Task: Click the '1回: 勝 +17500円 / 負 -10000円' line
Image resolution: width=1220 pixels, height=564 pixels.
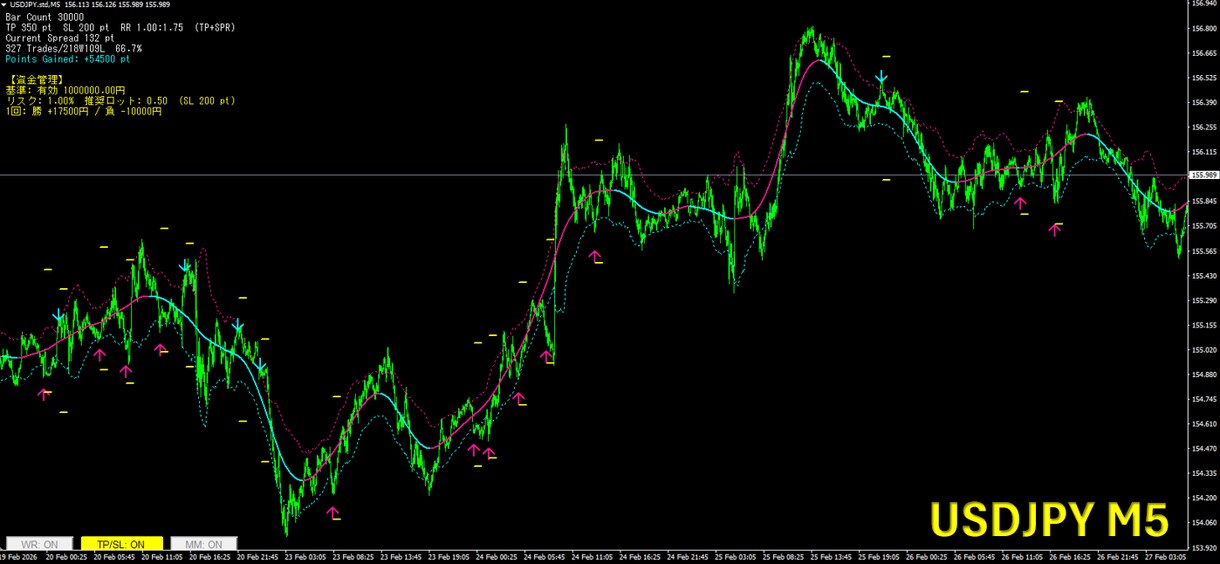Action: (x=83, y=112)
